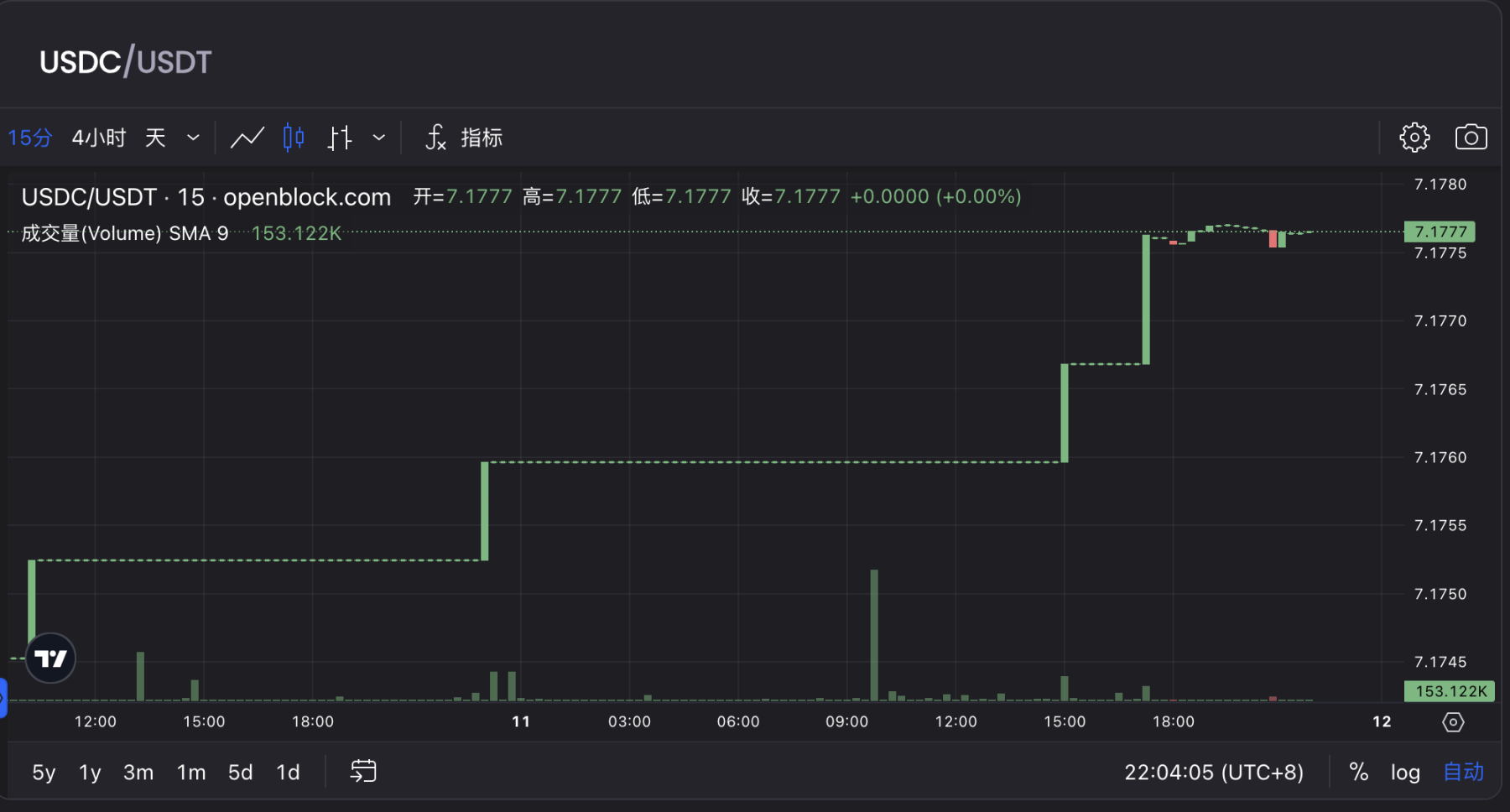Expand the time interval dropdown arrow
Screen dimensions: 1510x812
(x=193, y=138)
